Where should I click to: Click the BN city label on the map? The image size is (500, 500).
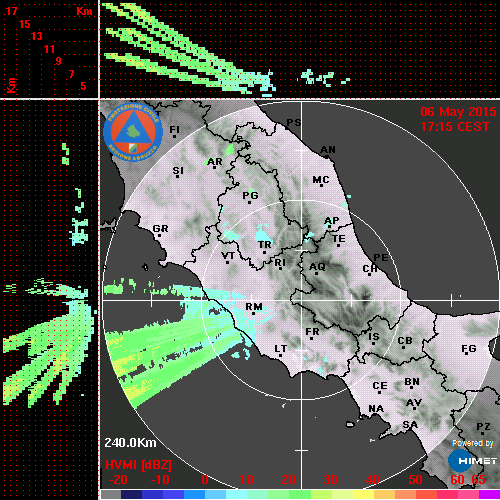[x=412, y=382]
